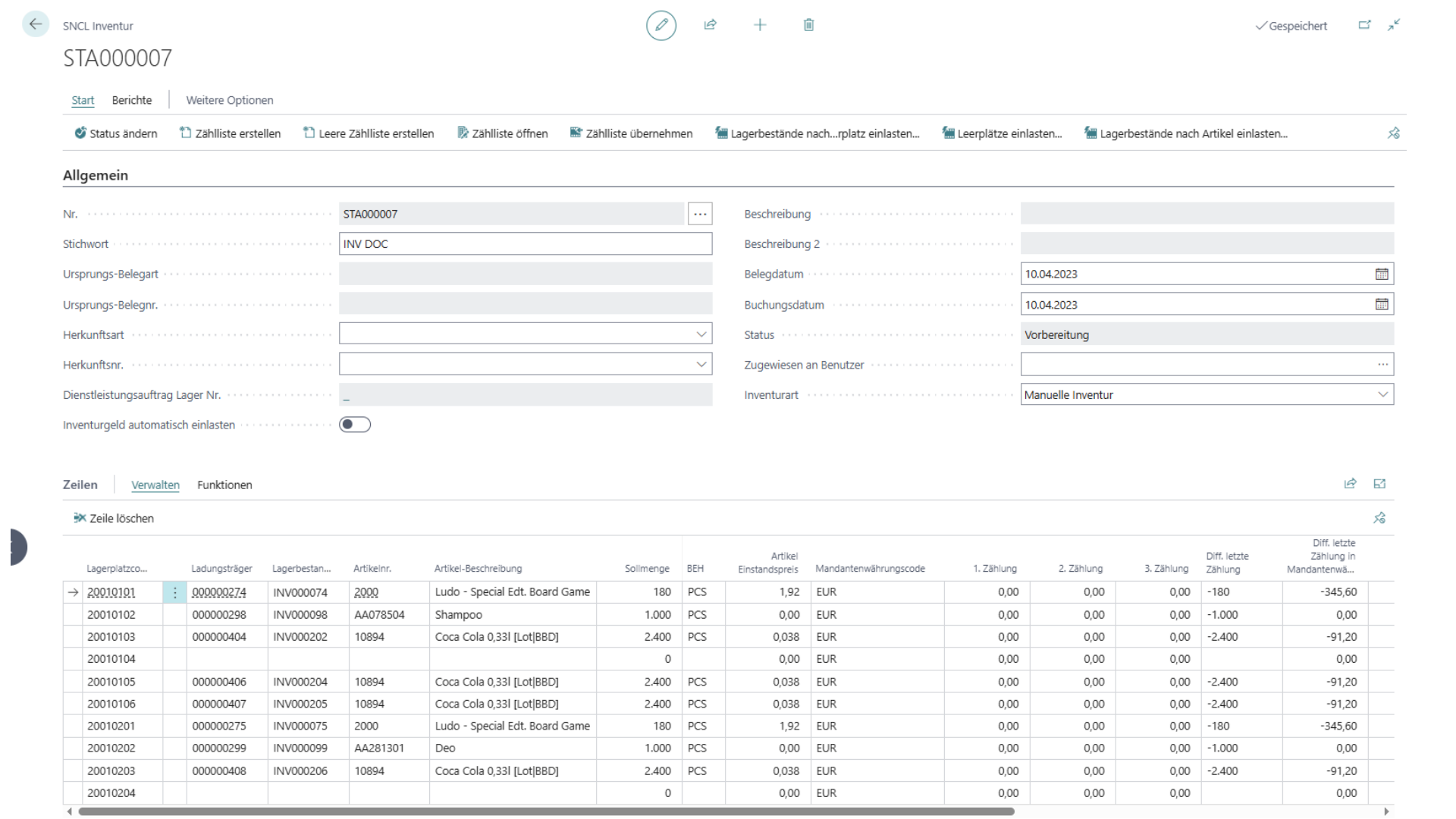The image size is (1456, 819).
Task: Expand the Herkunftsnr. dropdown
Action: (x=701, y=364)
